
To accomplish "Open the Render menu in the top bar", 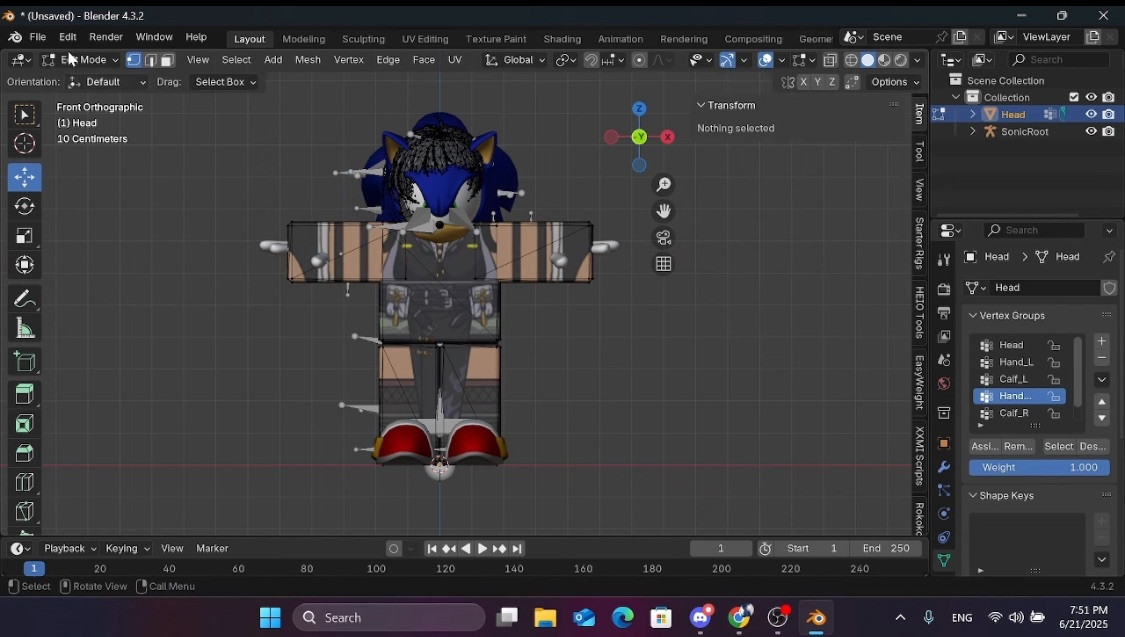I will [106, 37].
